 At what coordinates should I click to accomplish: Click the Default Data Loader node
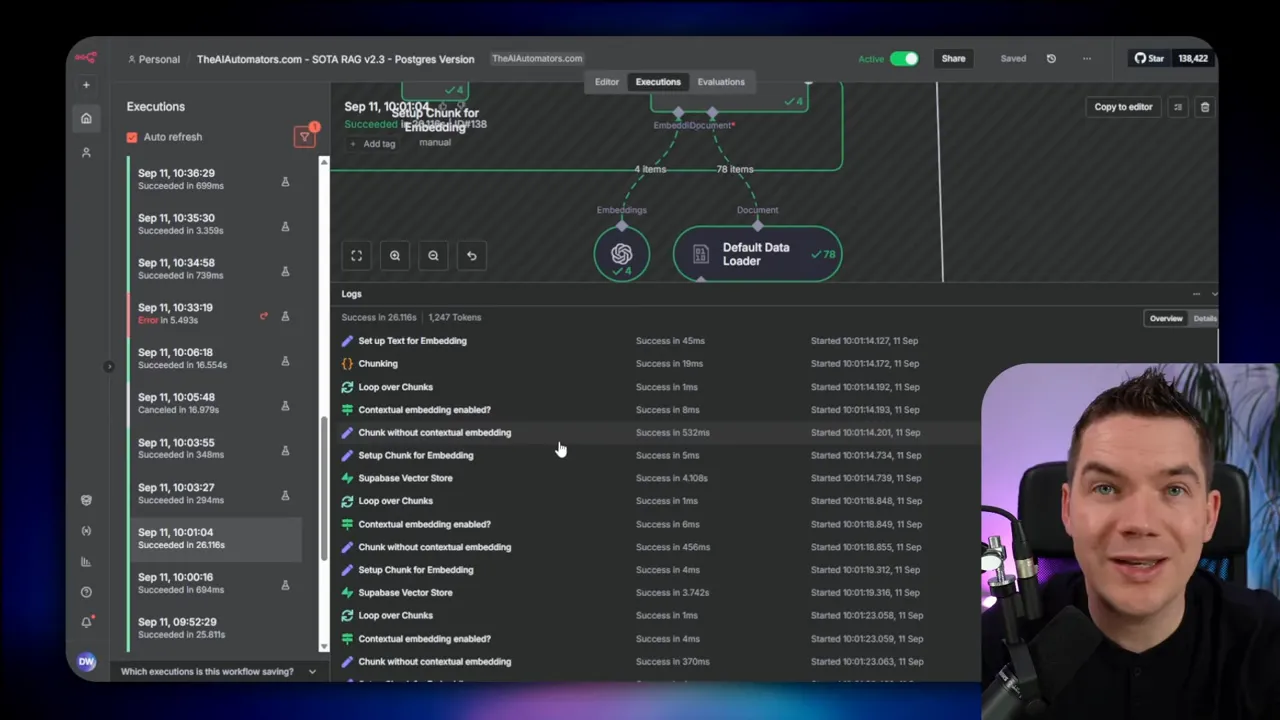tap(757, 254)
